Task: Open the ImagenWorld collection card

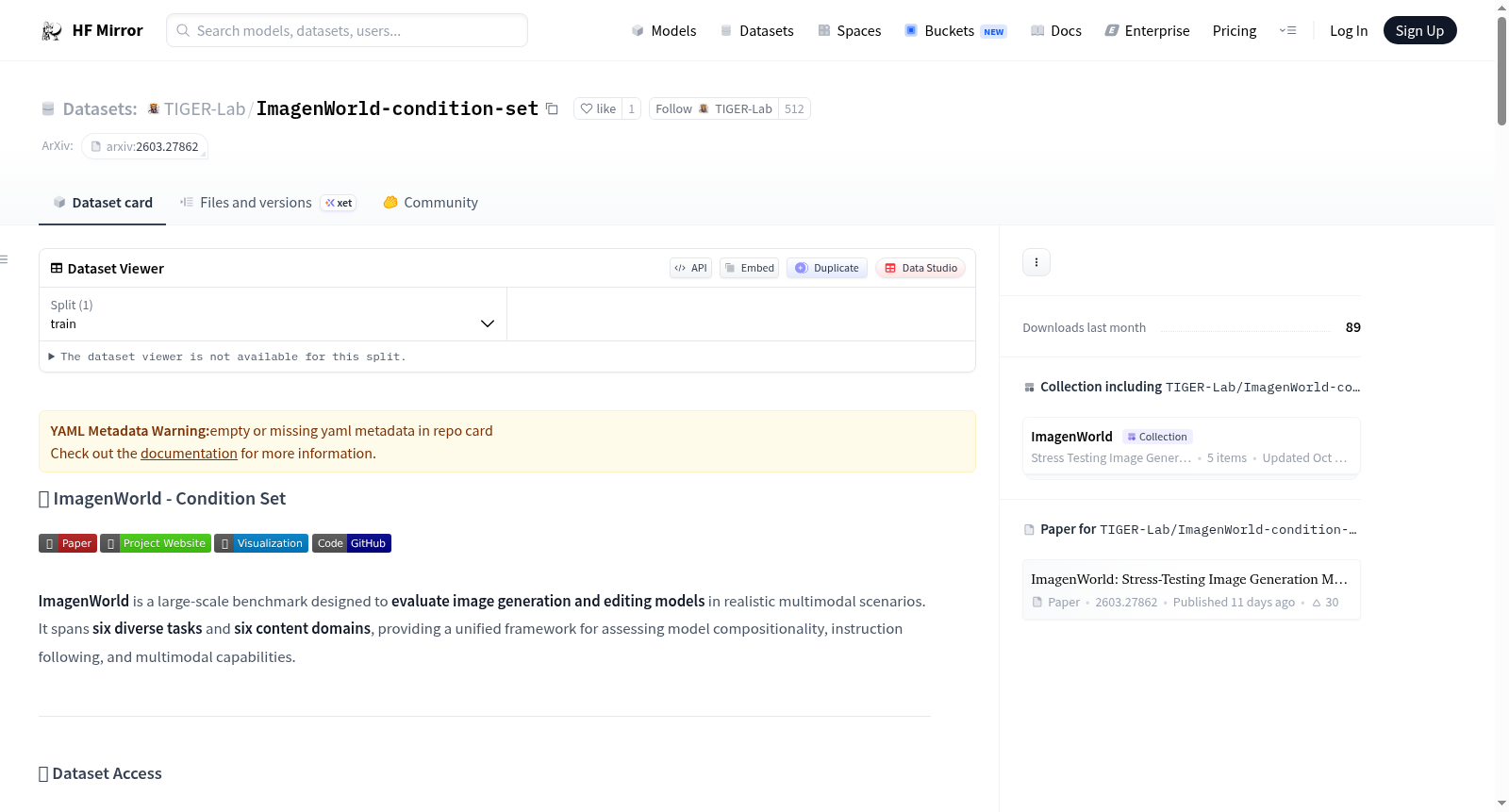Action: click(1191, 447)
